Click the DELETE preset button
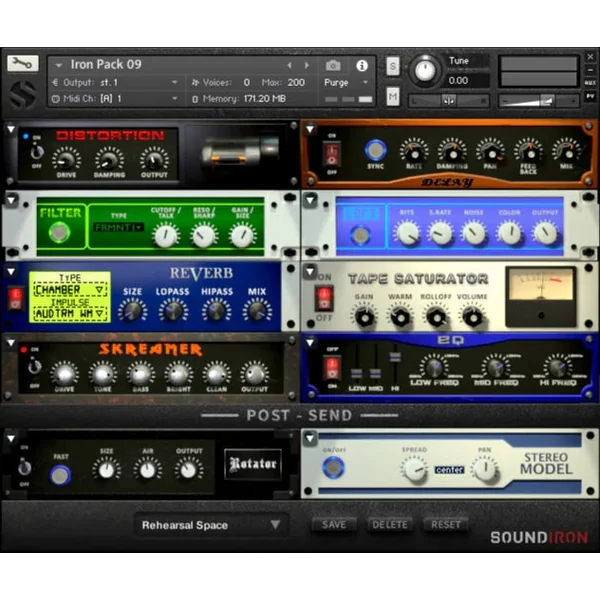600x600 pixels. click(x=390, y=524)
